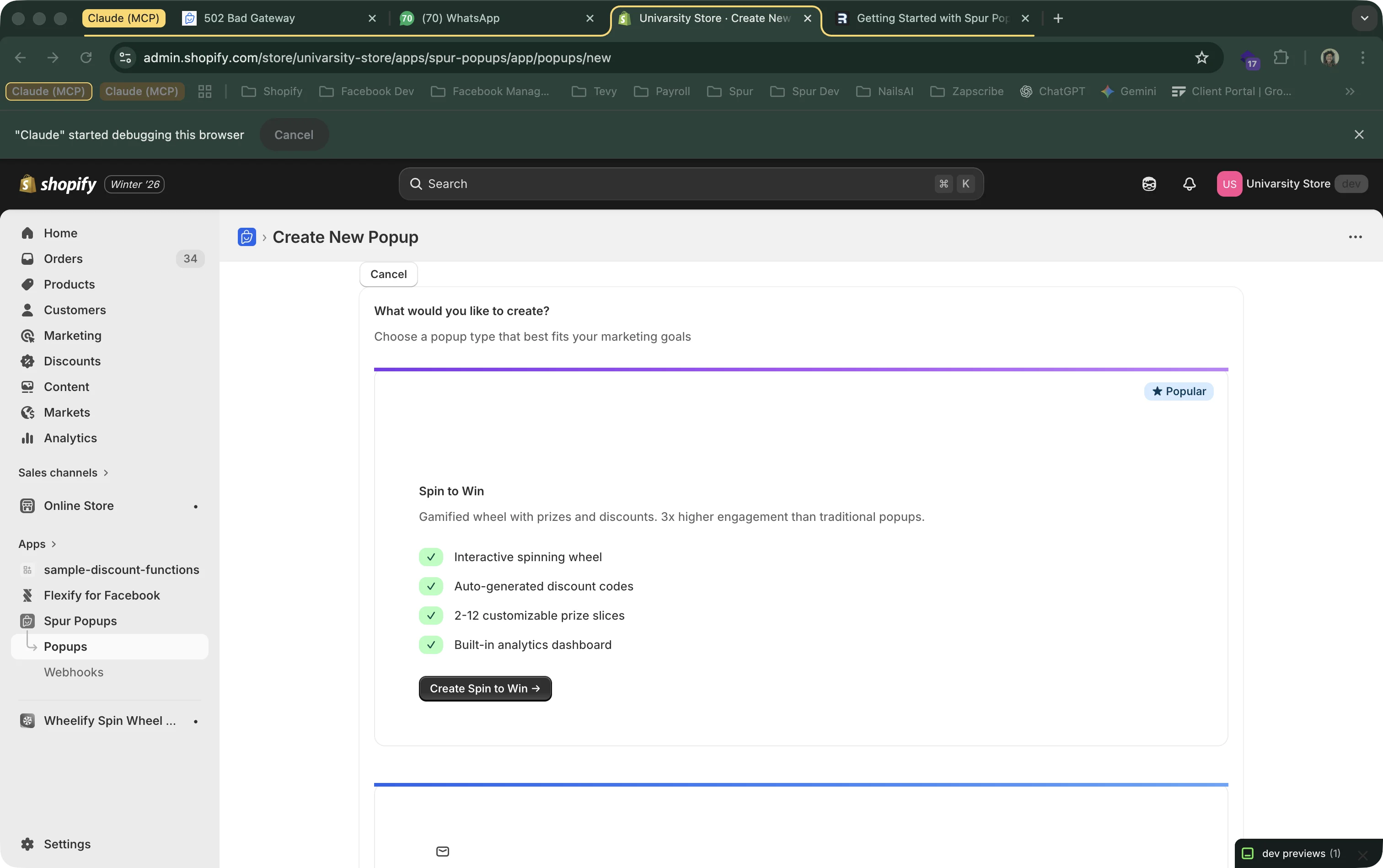Open the Gemini bookmark
The image size is (1383, 868).
pyautogui.click(x=1129, y=91)
